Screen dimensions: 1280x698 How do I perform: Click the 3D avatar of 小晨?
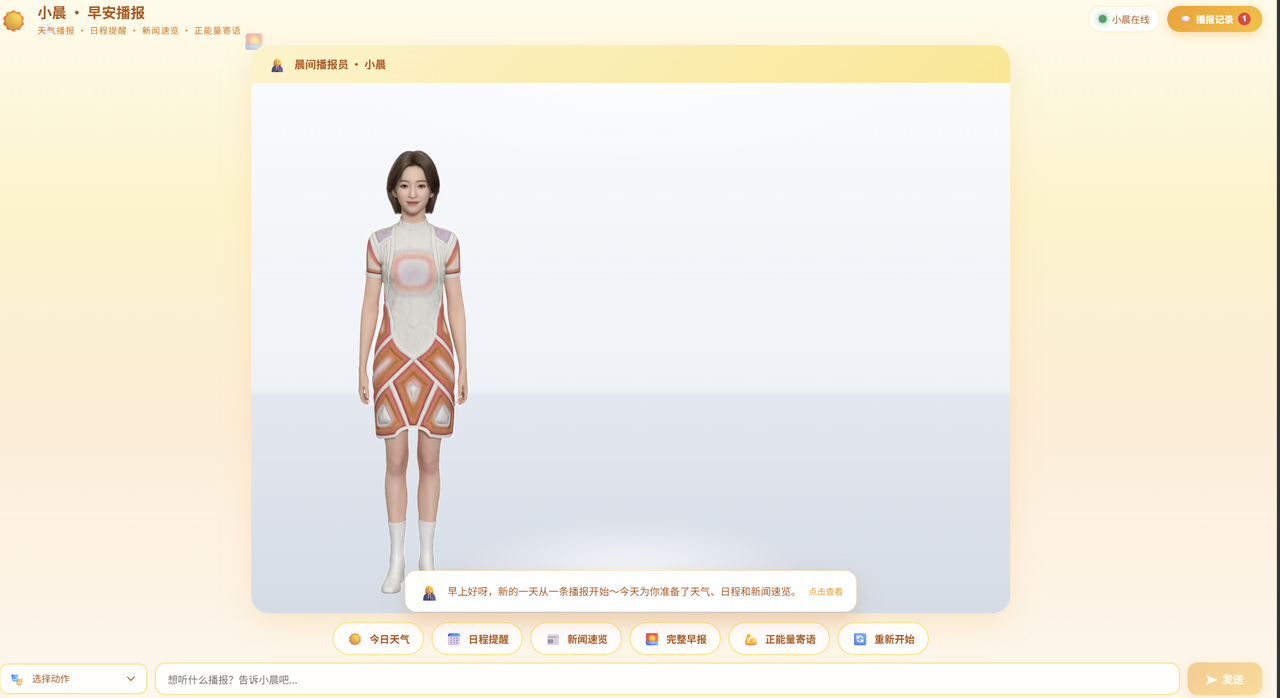(x=412, y=371)
